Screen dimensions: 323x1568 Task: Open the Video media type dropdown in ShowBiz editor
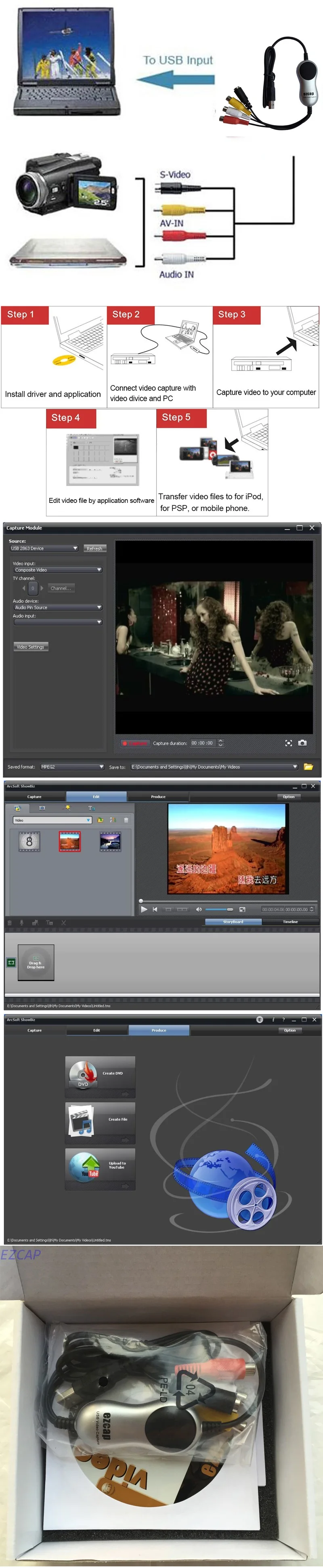pyautogui.click(x=52, y=820)
